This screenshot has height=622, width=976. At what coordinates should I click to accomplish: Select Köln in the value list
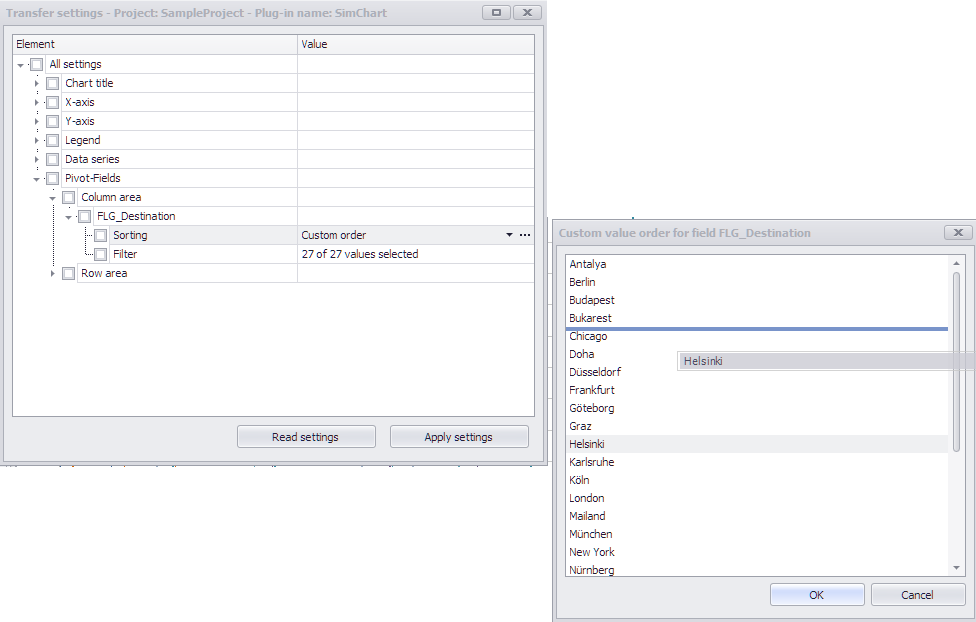point(756,480)
